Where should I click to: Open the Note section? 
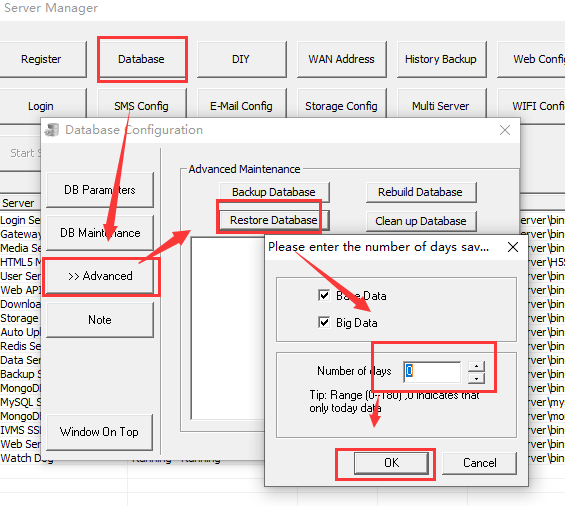click(100, 320)
